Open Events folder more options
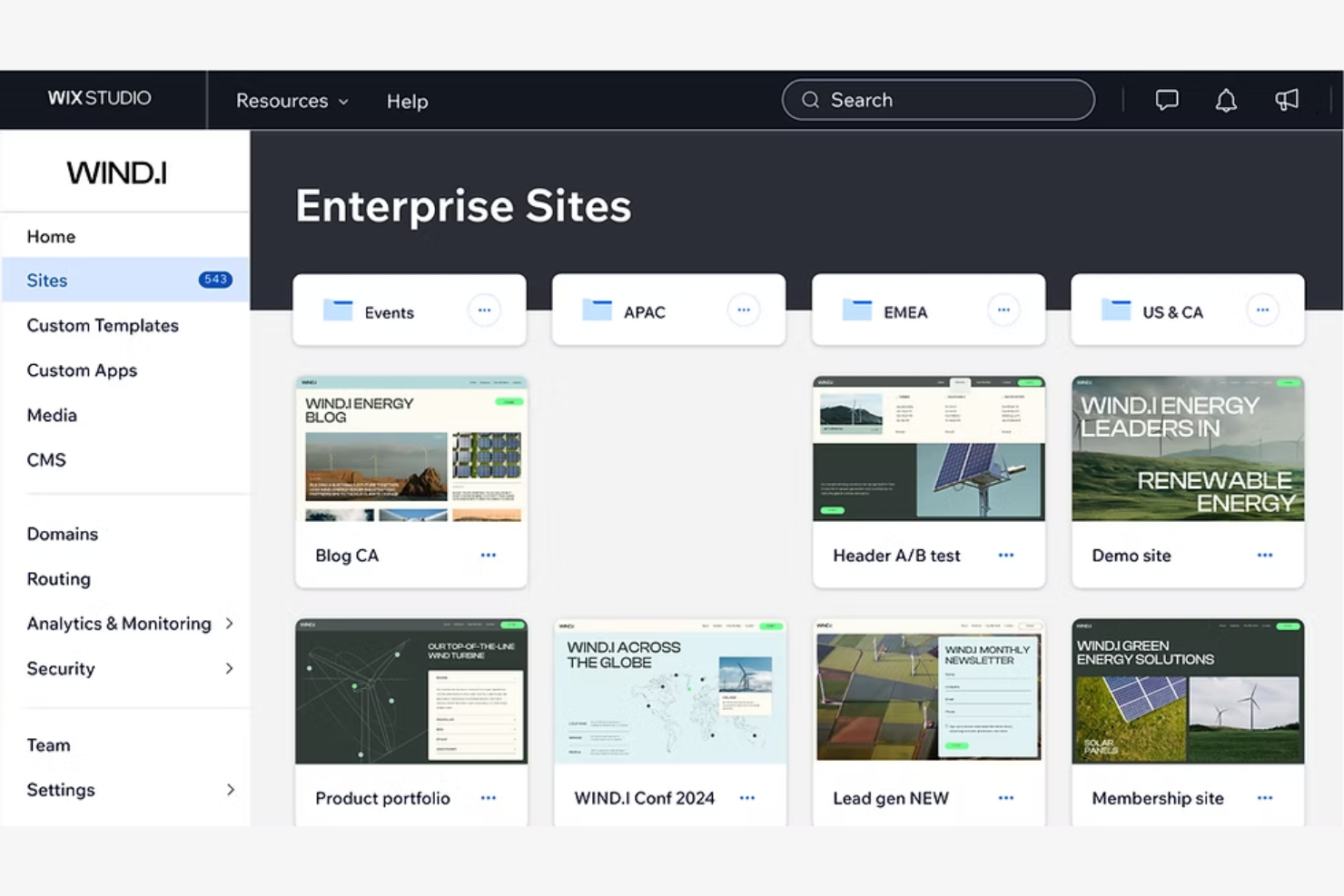1344x896 pixels. click(x=484, y=310)
